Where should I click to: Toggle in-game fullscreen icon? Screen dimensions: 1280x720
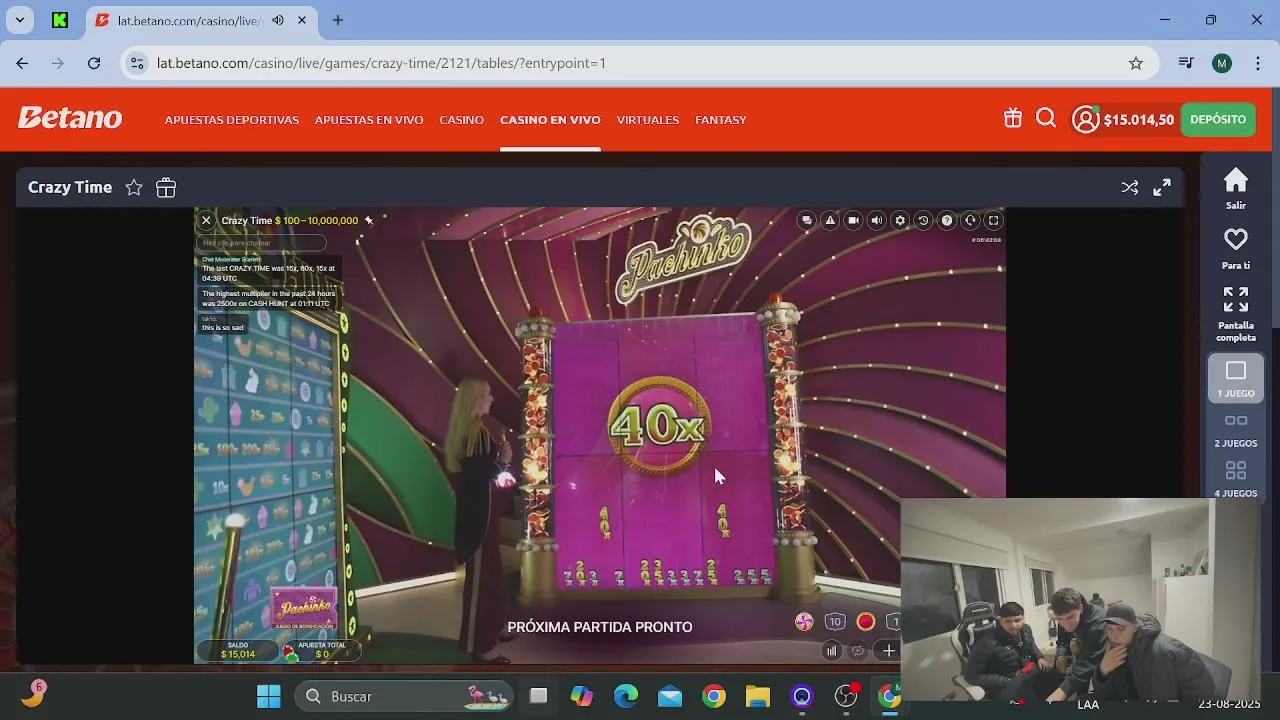993,221
